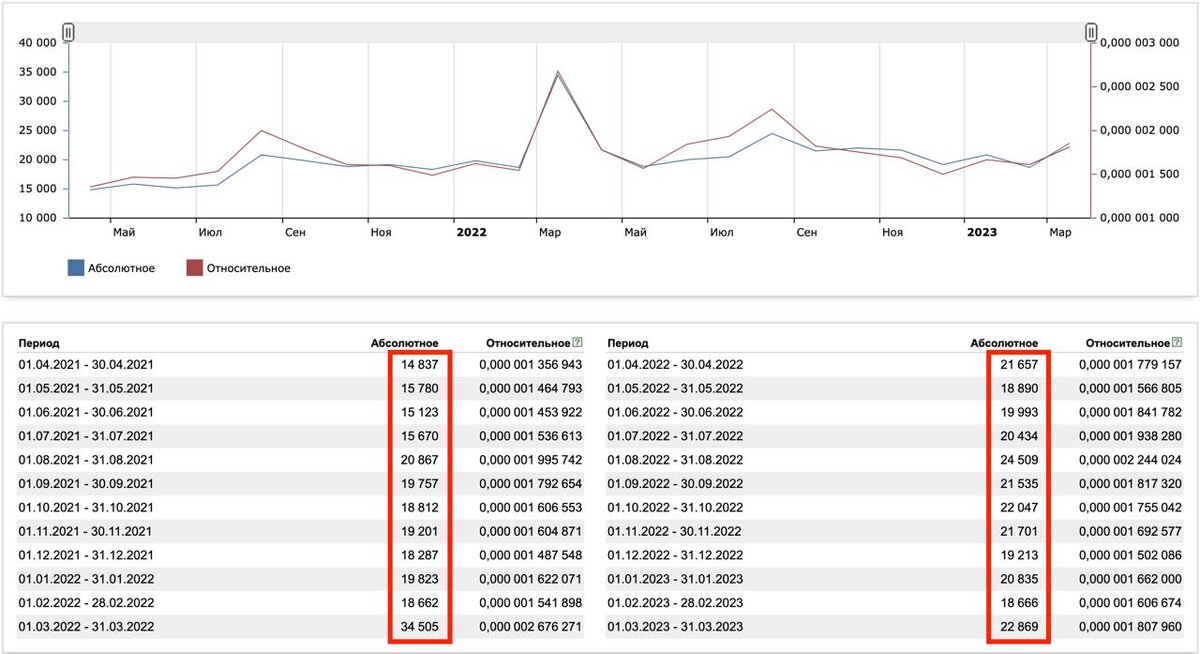Click the Относительное legend label
Image resolution: width=1200 pixels, height=654 pixels.
click(x=249, y=268)
